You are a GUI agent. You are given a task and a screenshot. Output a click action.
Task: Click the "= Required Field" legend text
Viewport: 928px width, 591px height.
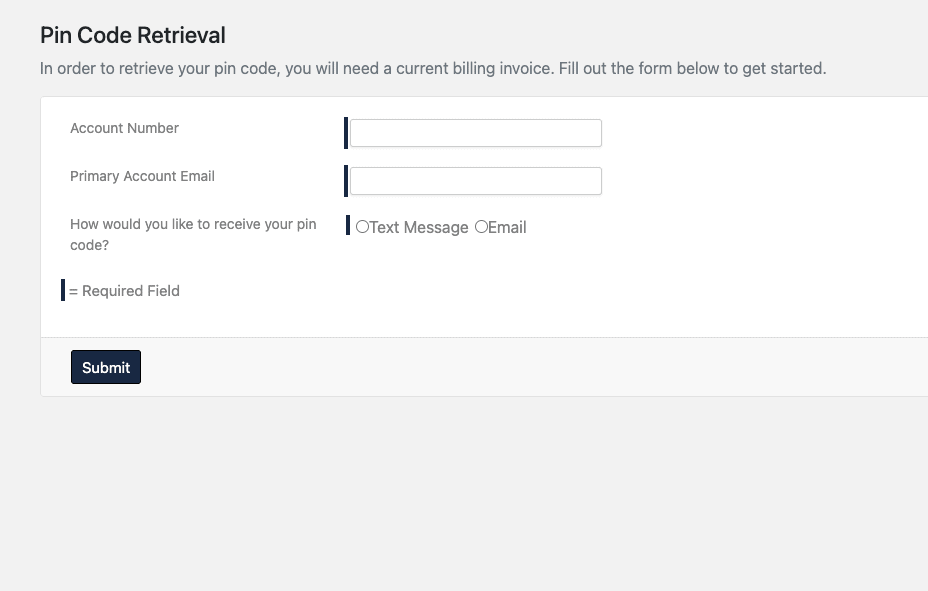124,291
